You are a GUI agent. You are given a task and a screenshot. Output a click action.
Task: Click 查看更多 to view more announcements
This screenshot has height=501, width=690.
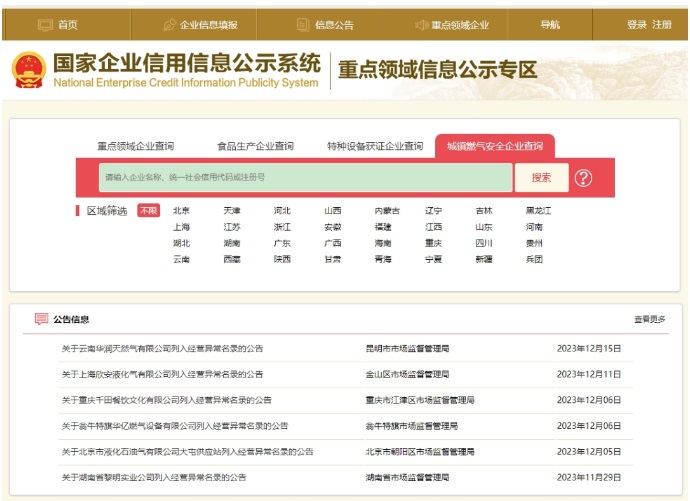pos(650,319)
